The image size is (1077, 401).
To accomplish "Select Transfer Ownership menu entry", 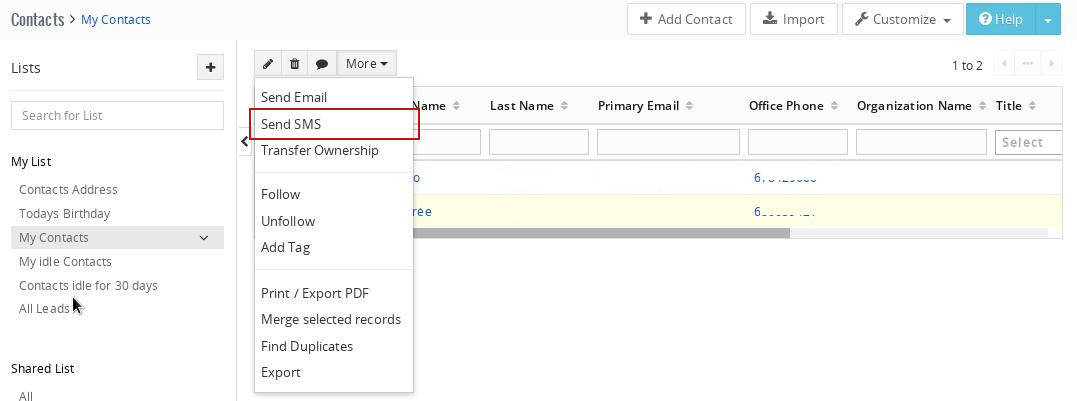I will pos(320,151).
